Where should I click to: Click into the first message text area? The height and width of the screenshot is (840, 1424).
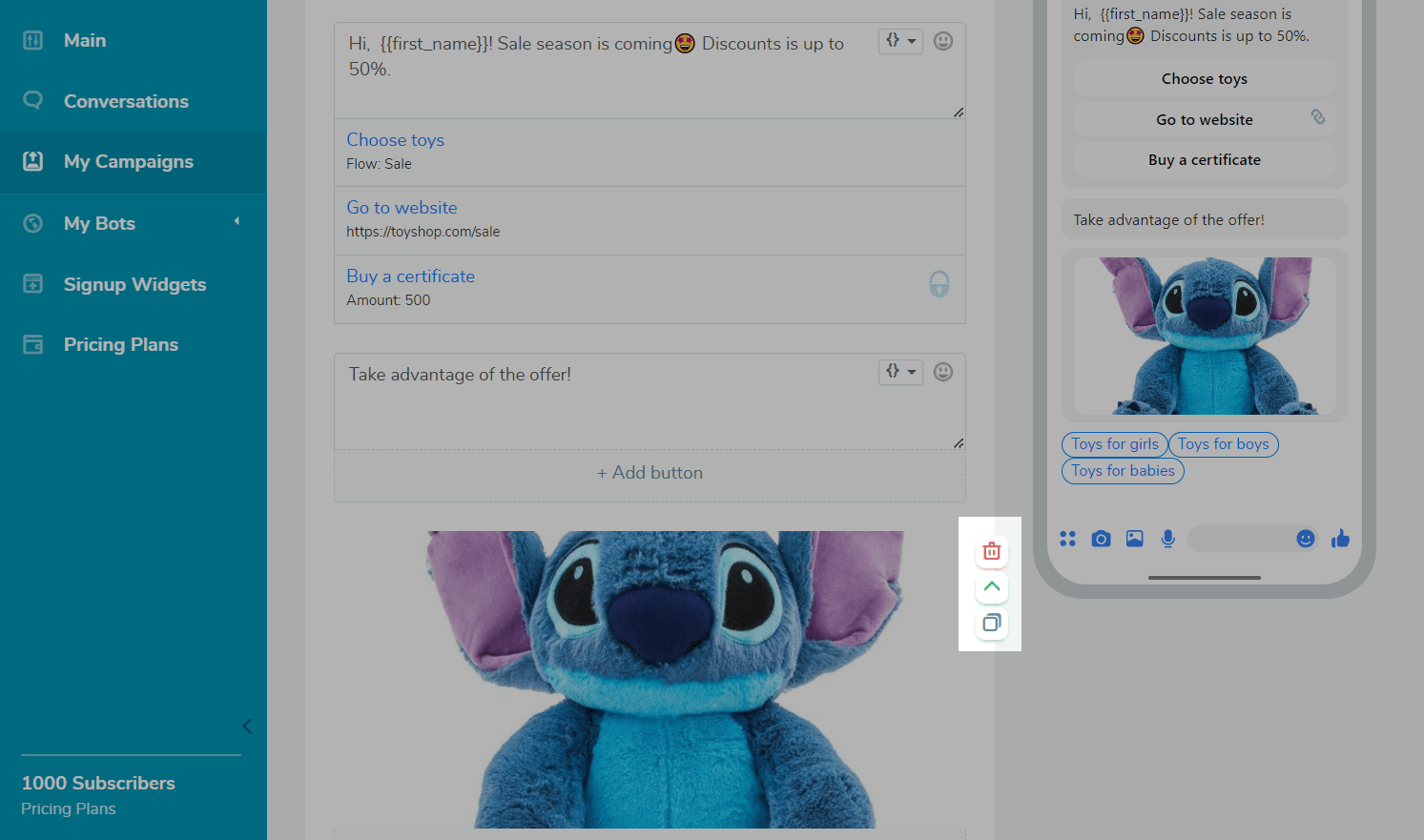pos(650,71)
